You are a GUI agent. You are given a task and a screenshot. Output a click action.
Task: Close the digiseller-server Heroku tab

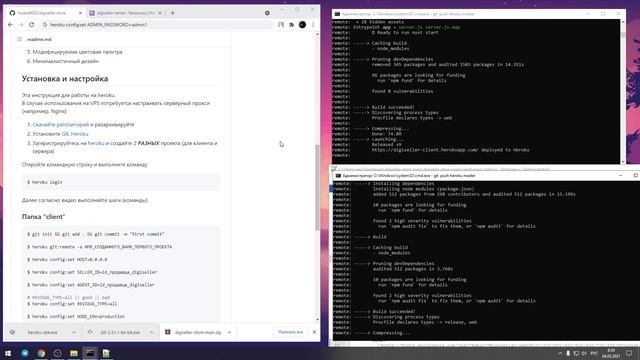[x=160, y=13]
